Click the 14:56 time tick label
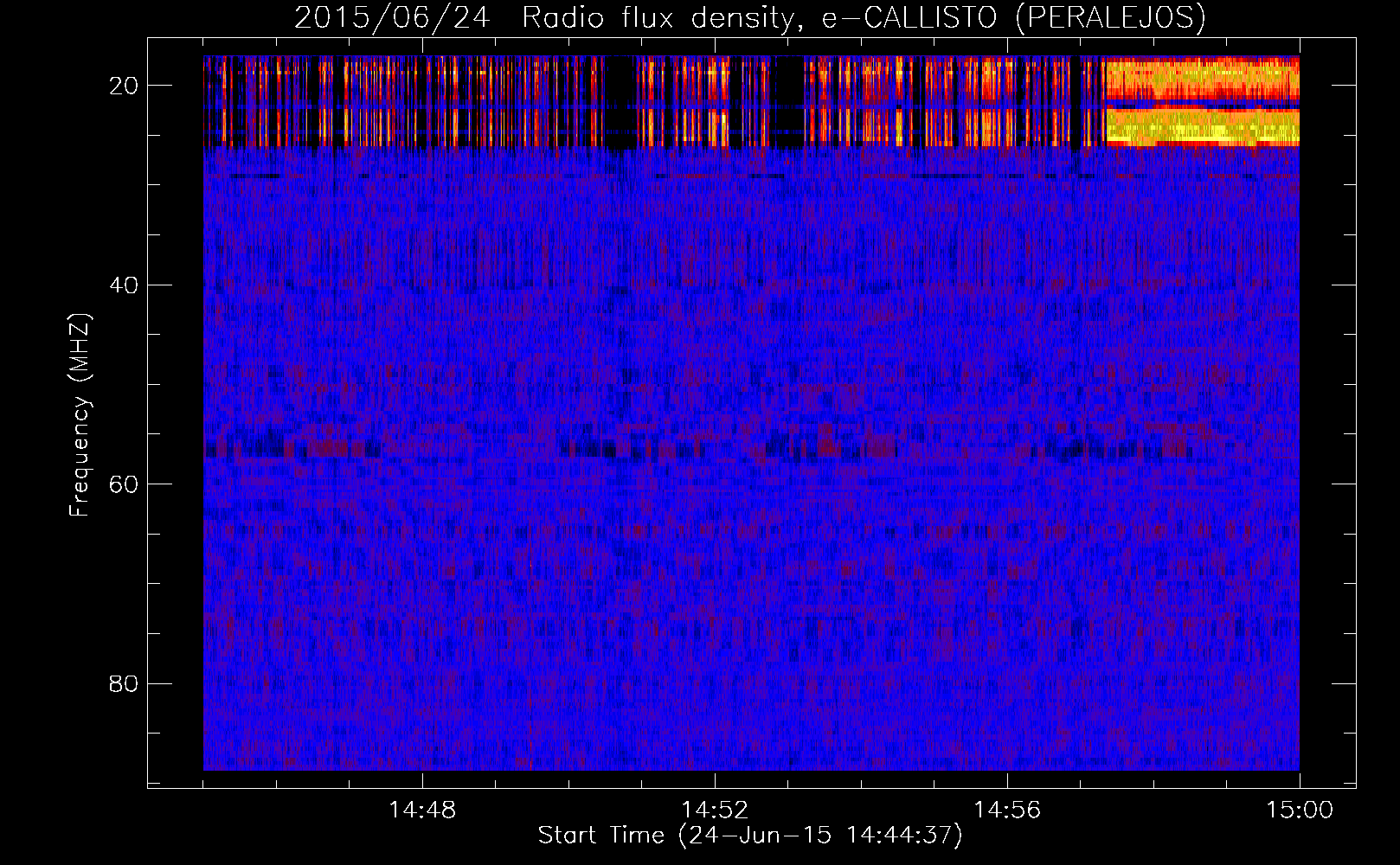 click(1007, 810)
